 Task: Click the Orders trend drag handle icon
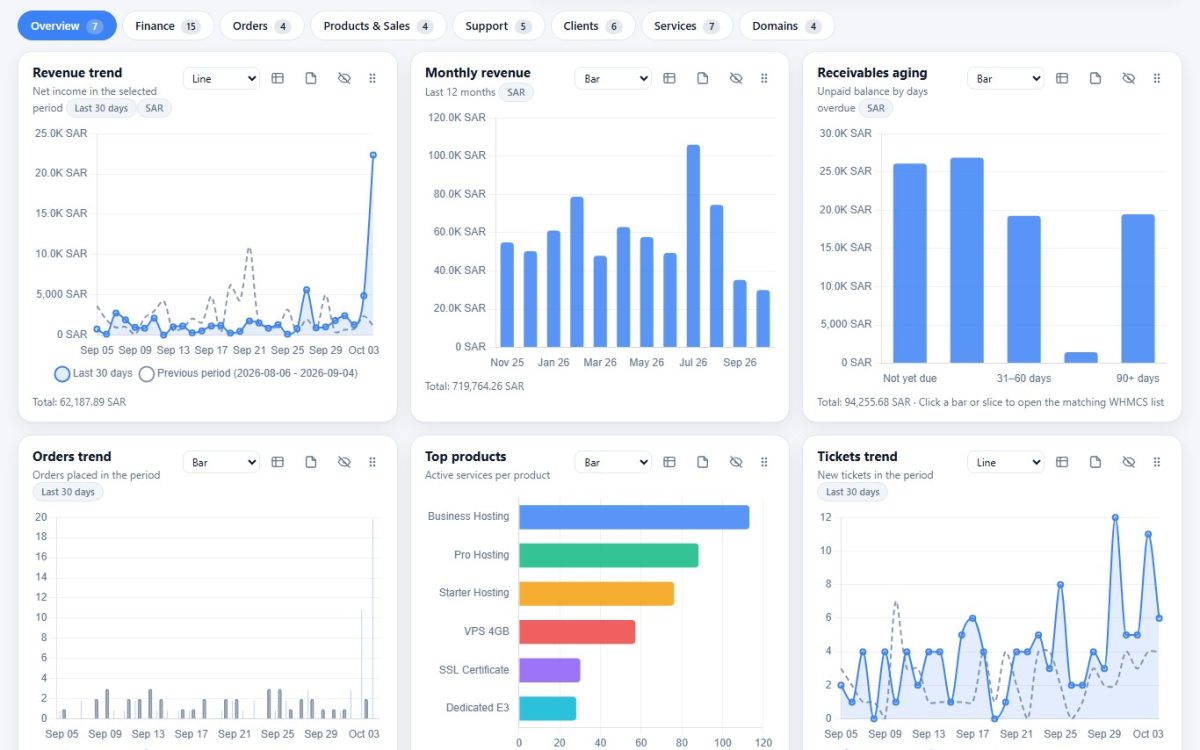coord(372,462)
